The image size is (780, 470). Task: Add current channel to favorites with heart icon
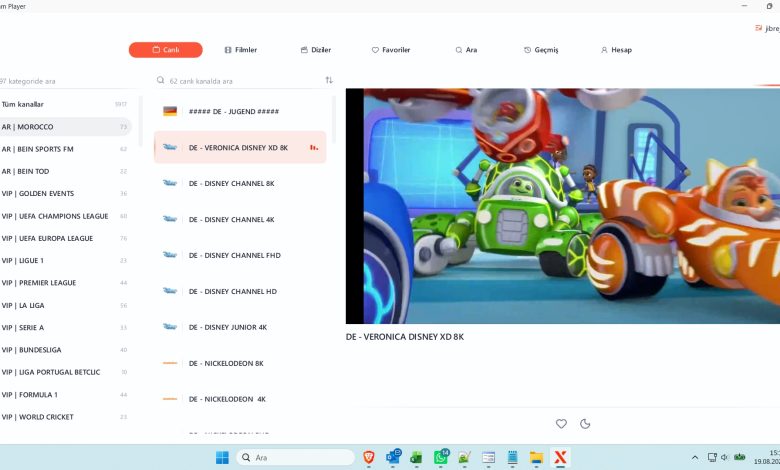click(561, 424)
